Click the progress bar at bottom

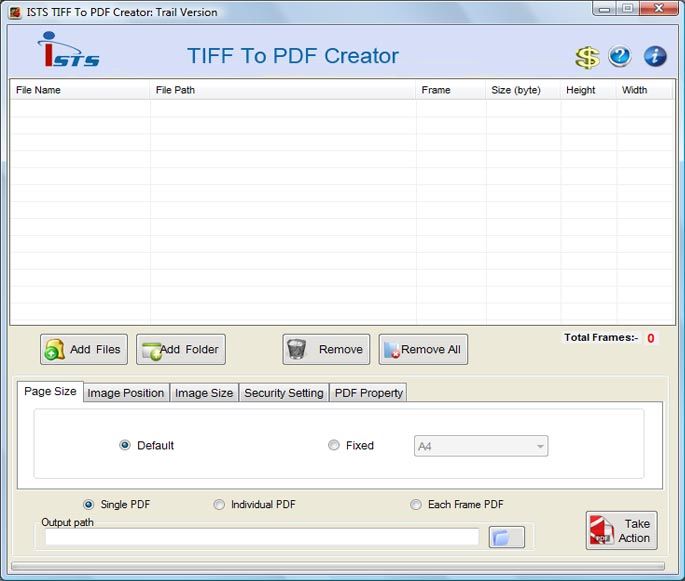click(338, 566)
